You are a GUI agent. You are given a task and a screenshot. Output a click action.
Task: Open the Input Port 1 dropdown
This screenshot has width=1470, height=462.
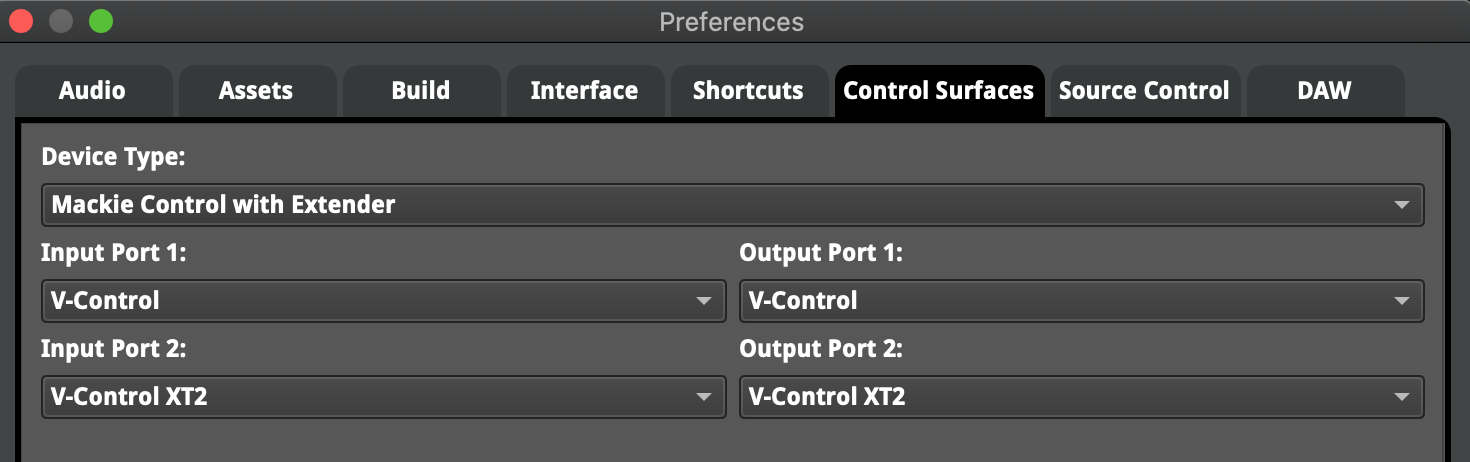tap(383, 300)
